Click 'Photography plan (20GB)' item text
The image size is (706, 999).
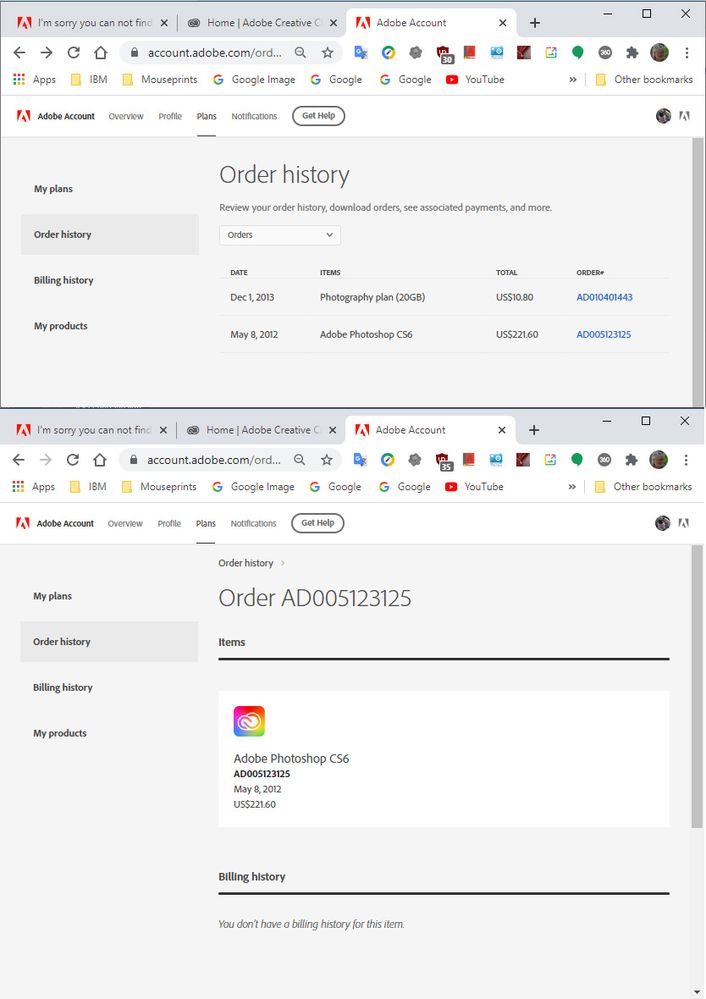tap(372, 297)
